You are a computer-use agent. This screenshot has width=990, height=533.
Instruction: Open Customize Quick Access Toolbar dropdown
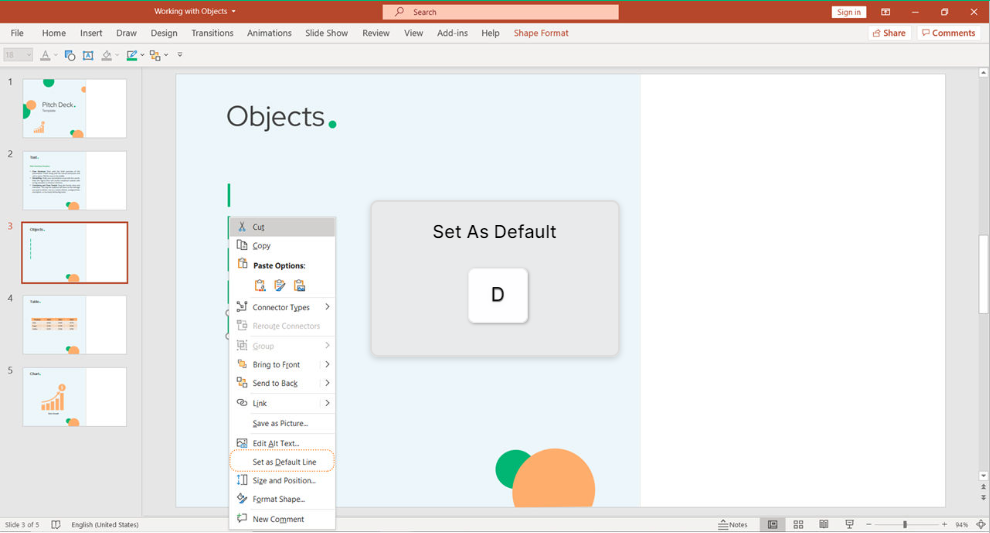(180, 55)
